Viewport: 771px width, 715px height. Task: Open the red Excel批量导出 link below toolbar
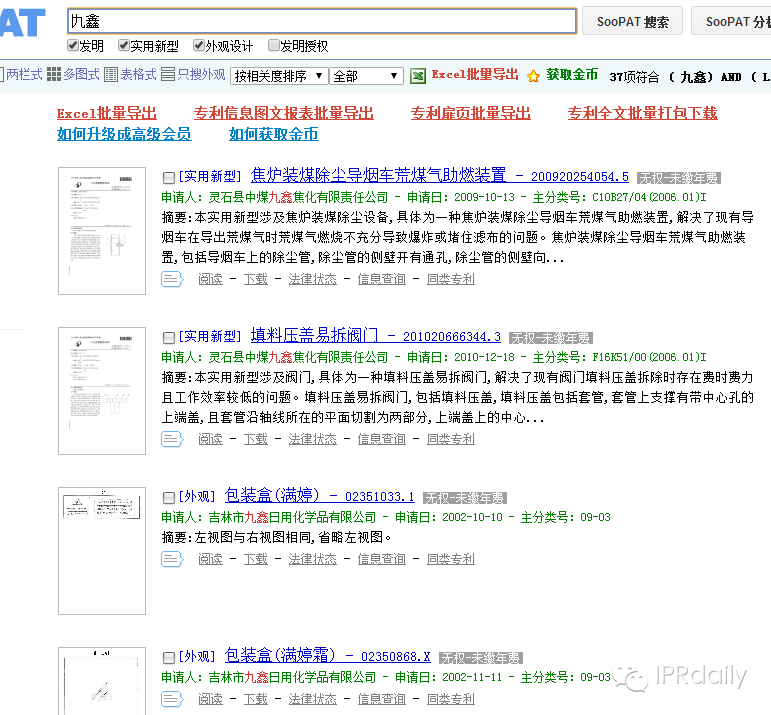click(x=107, y=114)
